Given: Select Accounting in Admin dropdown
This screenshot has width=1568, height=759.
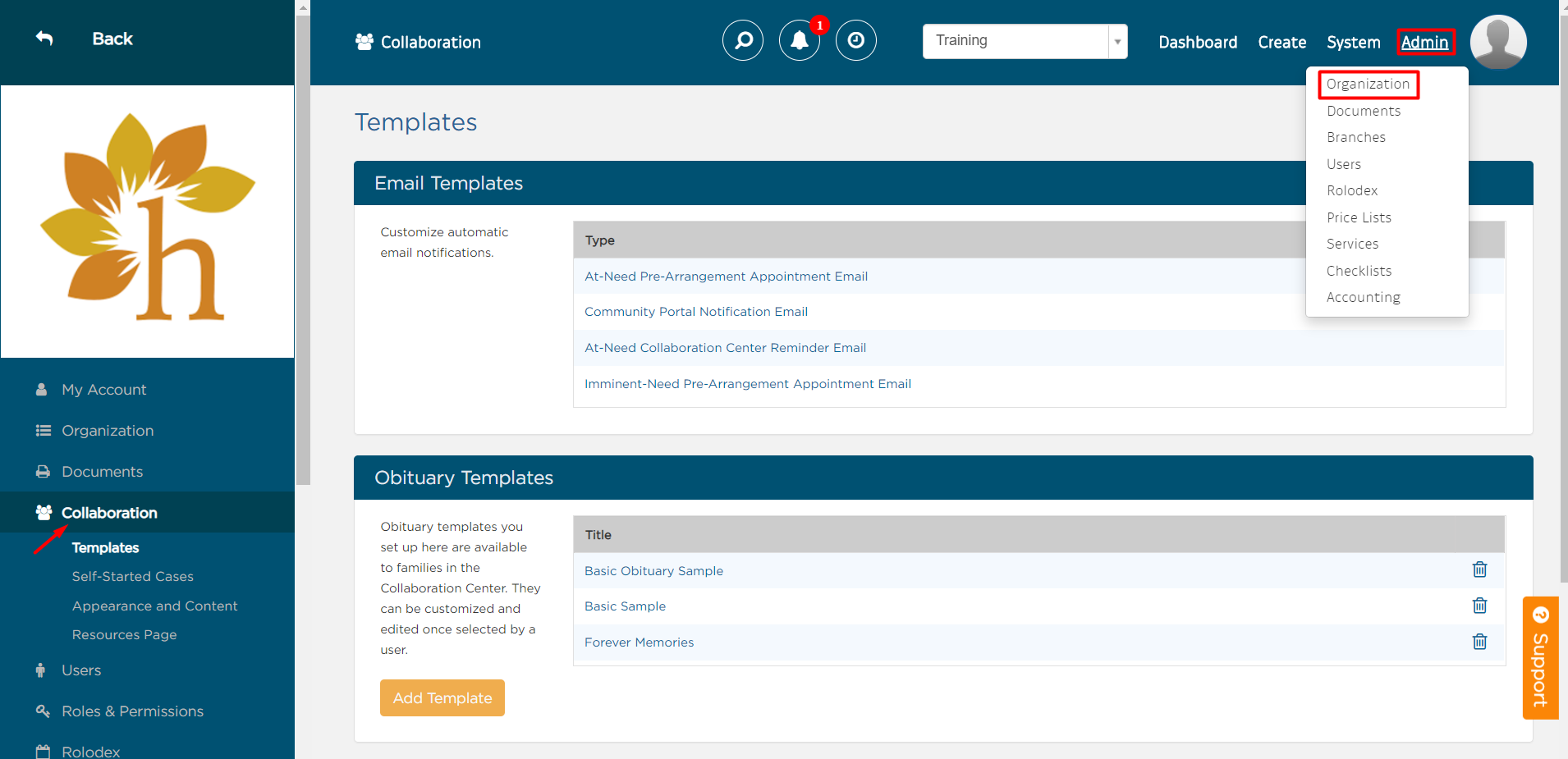Looking at the screenshot, I should 1364,297.
